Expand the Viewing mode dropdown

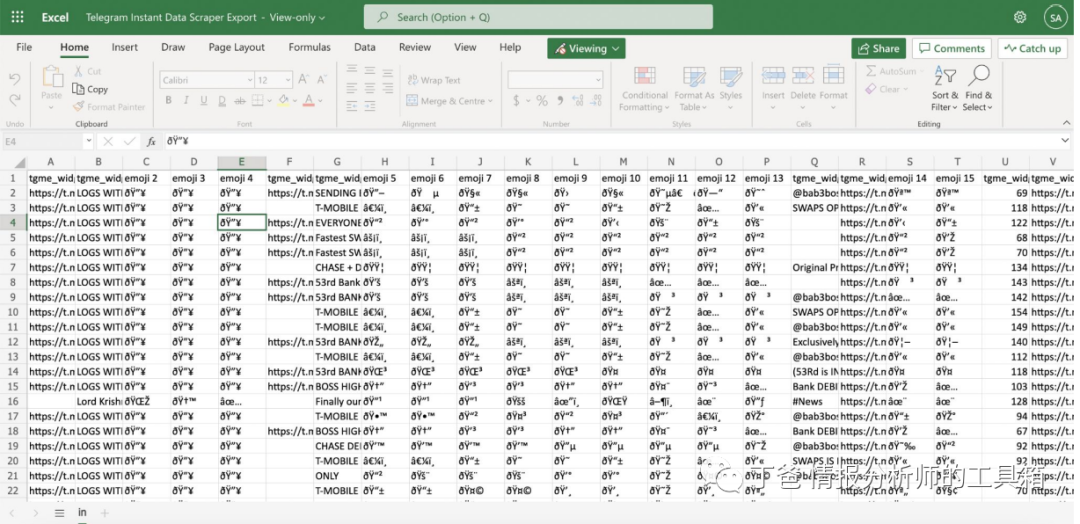pos(586,48)
